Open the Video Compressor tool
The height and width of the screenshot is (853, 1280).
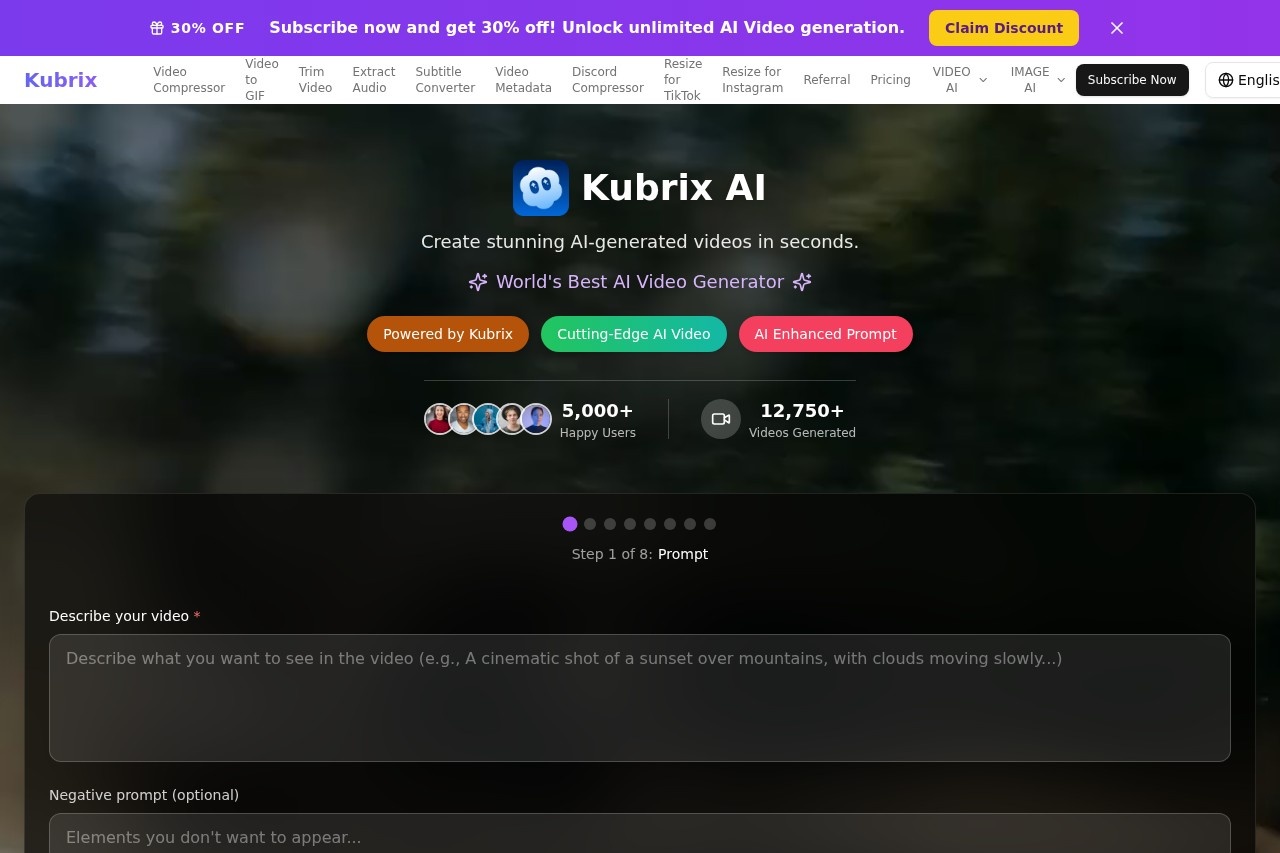188,79
